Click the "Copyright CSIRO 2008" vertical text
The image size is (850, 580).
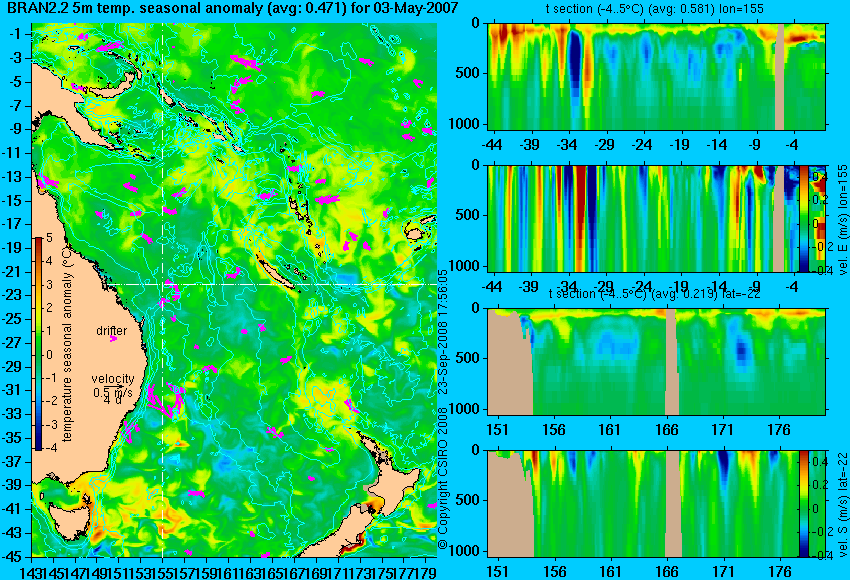[443, 478]
